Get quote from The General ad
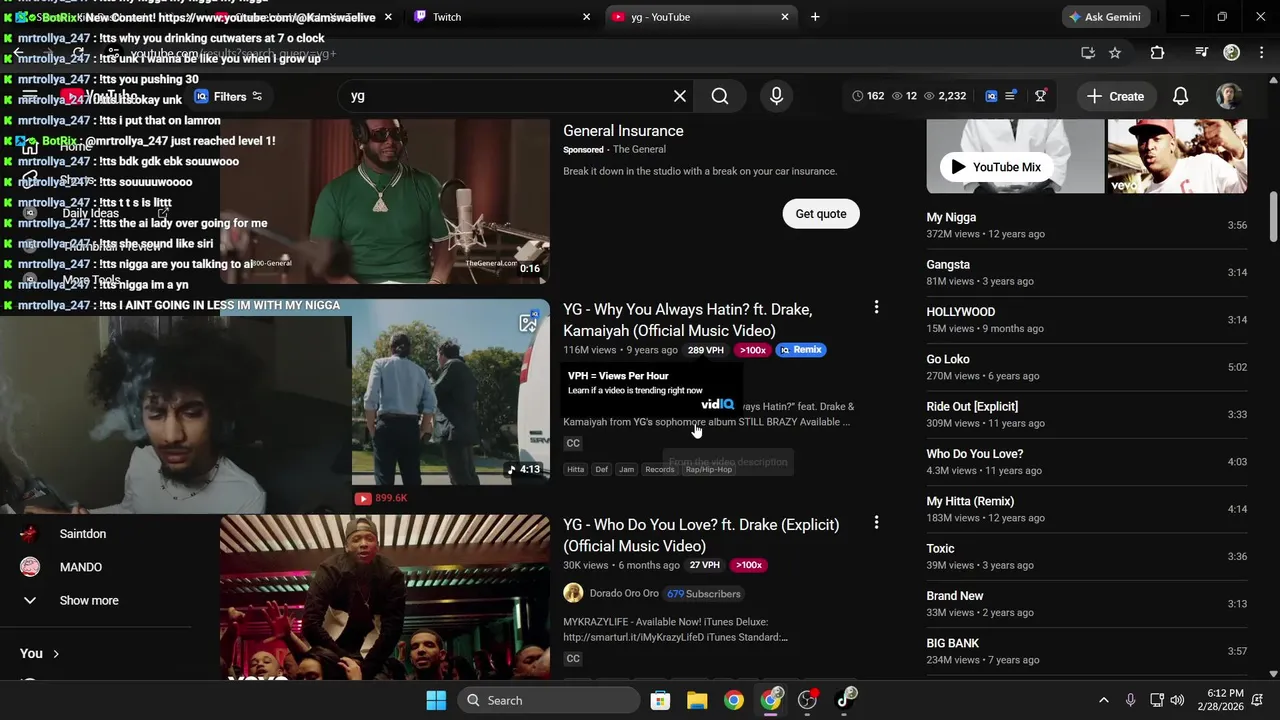This screenshot has width=1280, height=720. [821, 214]
